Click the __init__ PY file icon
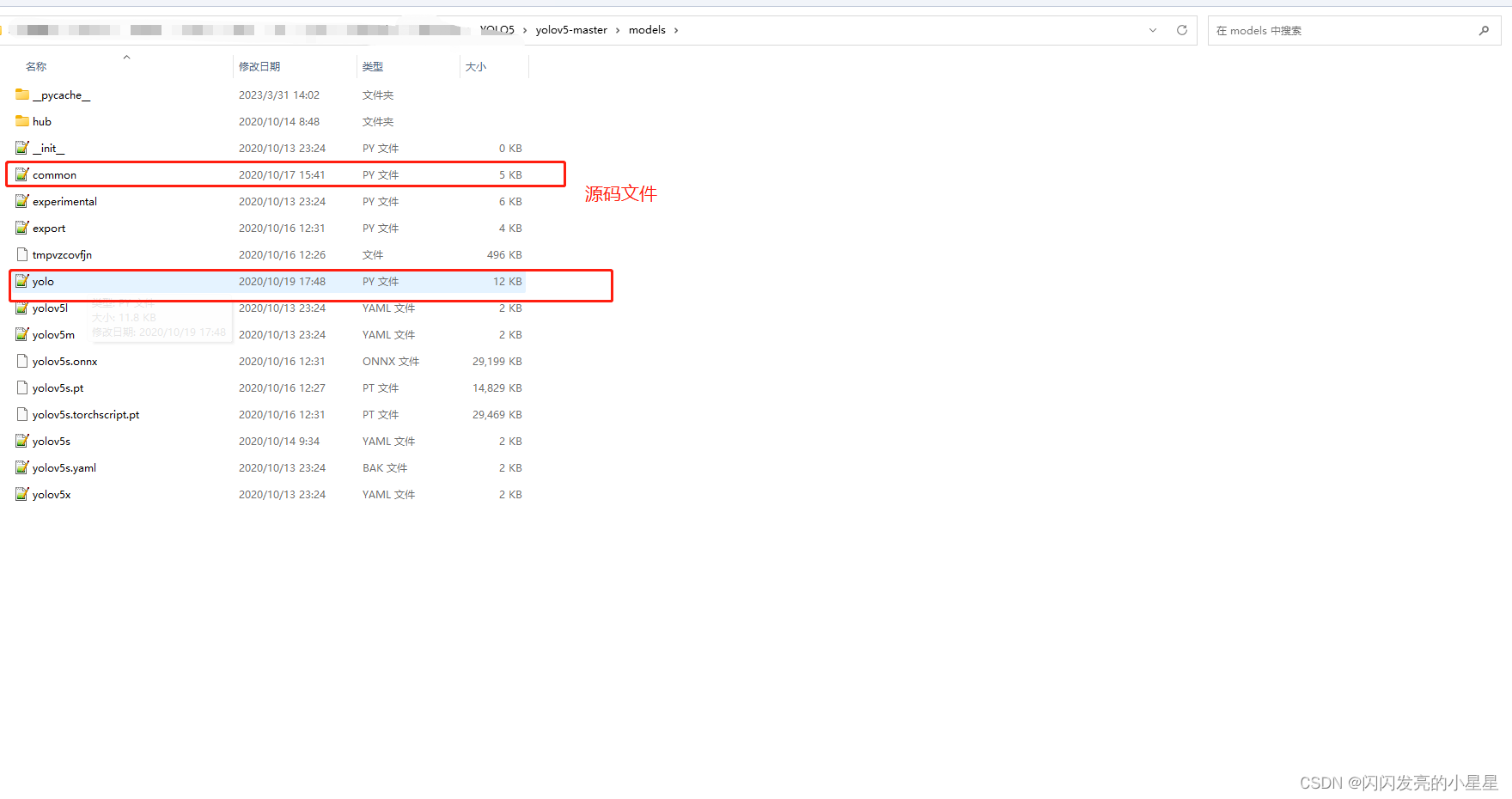 click(22, 148)
